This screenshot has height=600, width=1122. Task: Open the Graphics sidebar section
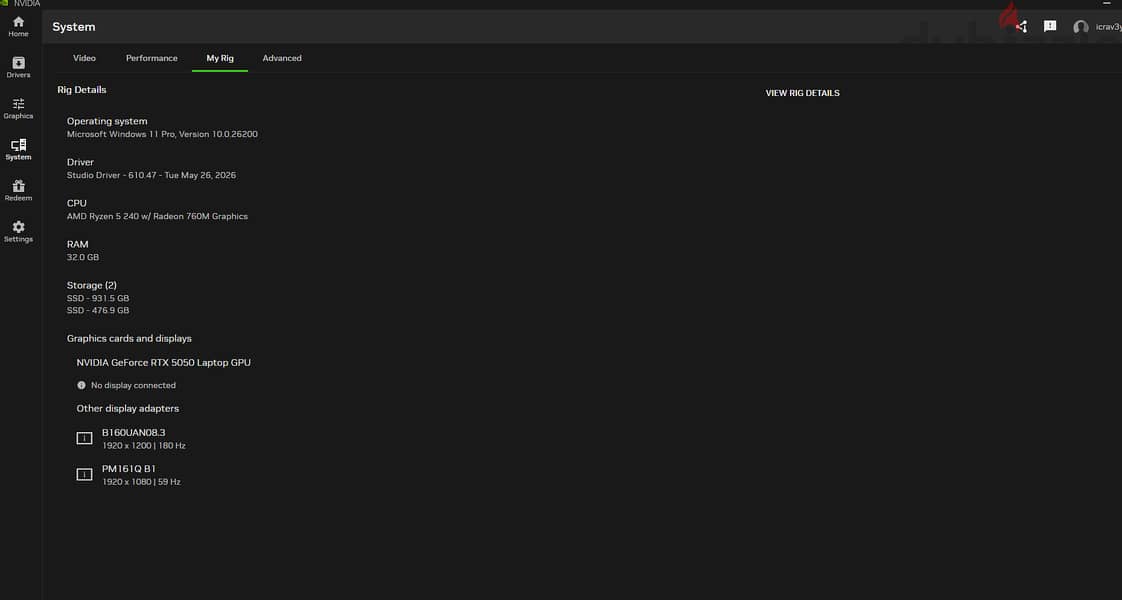click(x=19, y=109)
